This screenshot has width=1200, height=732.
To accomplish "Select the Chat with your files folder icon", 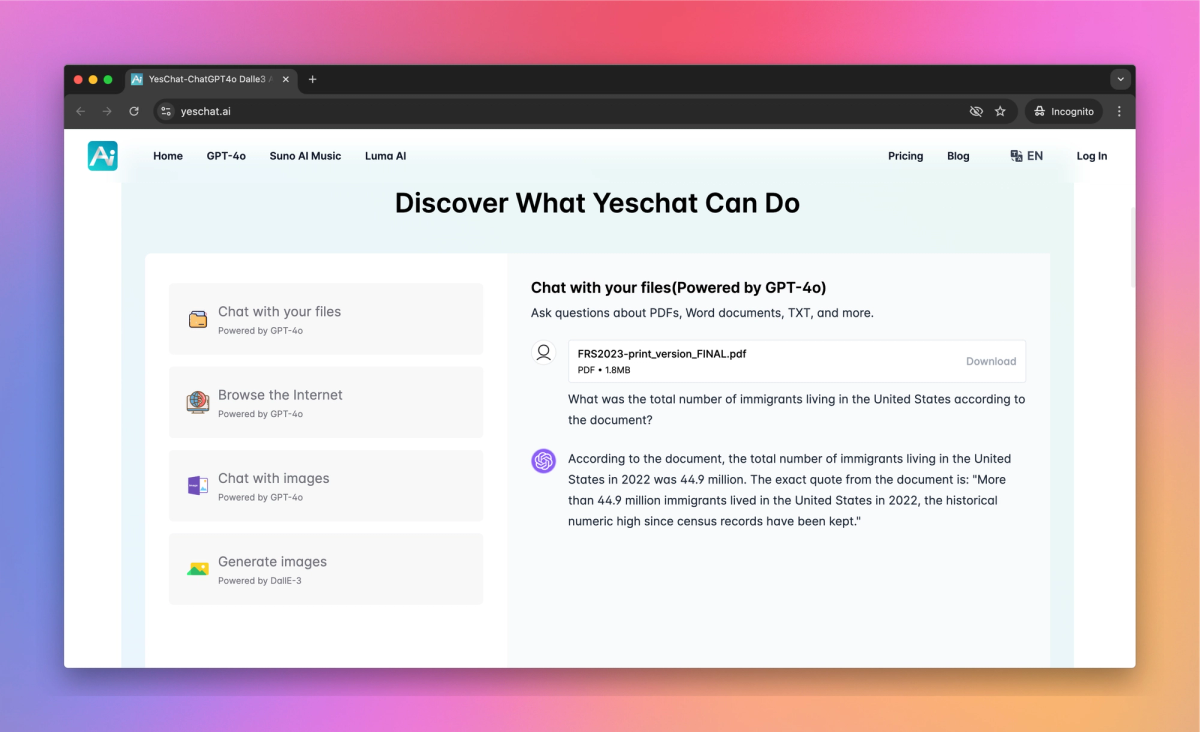I will click(197, 316).
